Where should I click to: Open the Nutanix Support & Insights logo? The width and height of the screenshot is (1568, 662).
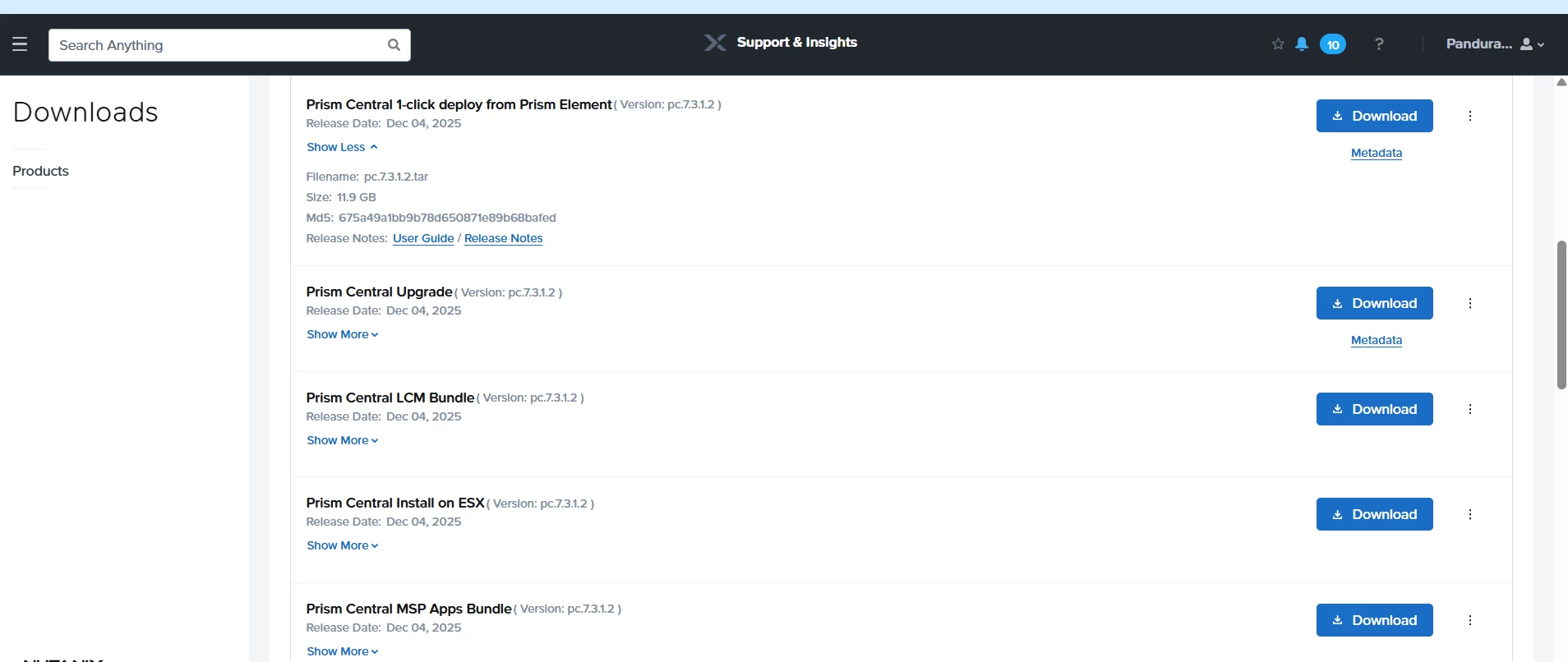coord(780,43)
